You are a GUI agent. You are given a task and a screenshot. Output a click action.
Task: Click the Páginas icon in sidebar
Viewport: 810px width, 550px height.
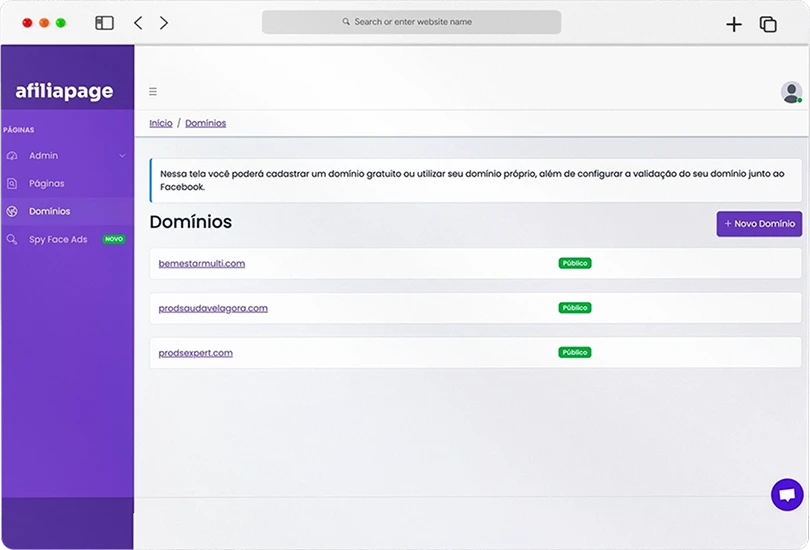tap(12, 184)
